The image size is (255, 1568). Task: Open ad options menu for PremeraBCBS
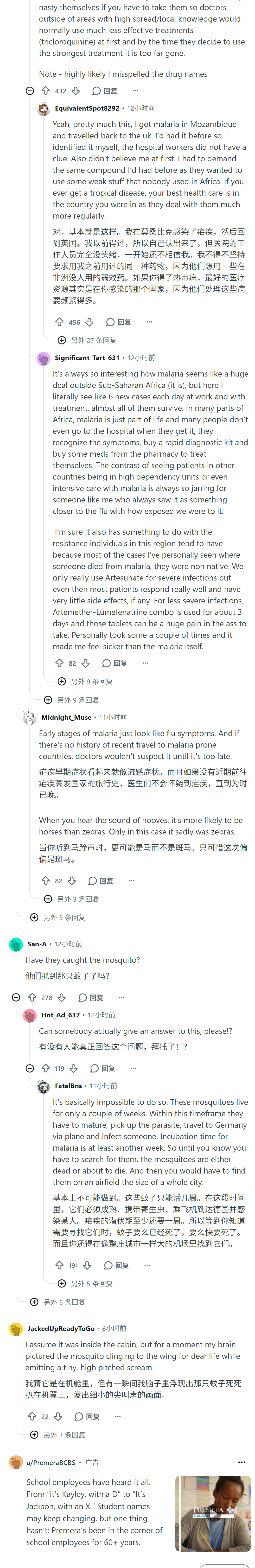(x=242, y=1462)
